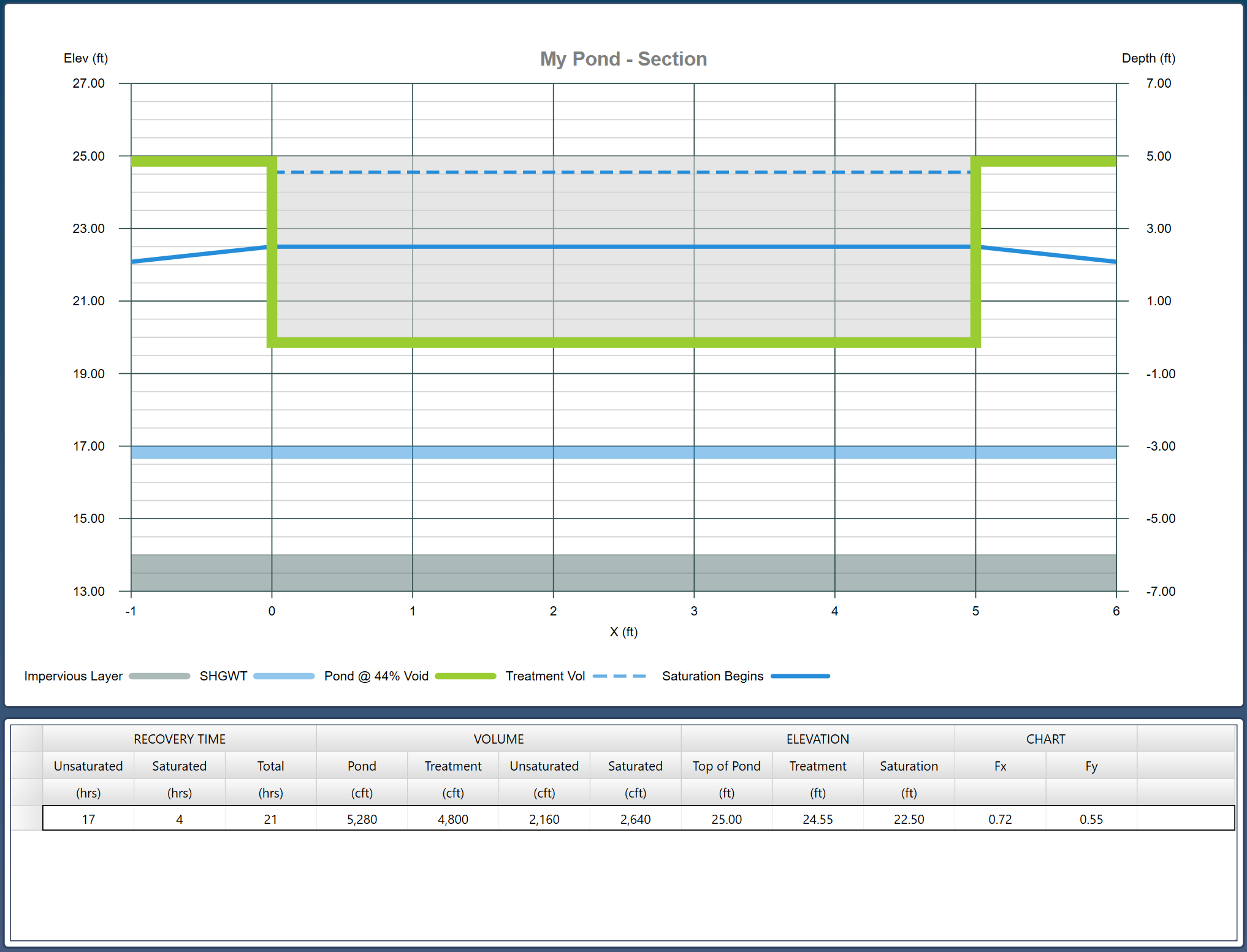
Task: Select the RECOVERY TIME table header
Action: (x=179, y=739)
